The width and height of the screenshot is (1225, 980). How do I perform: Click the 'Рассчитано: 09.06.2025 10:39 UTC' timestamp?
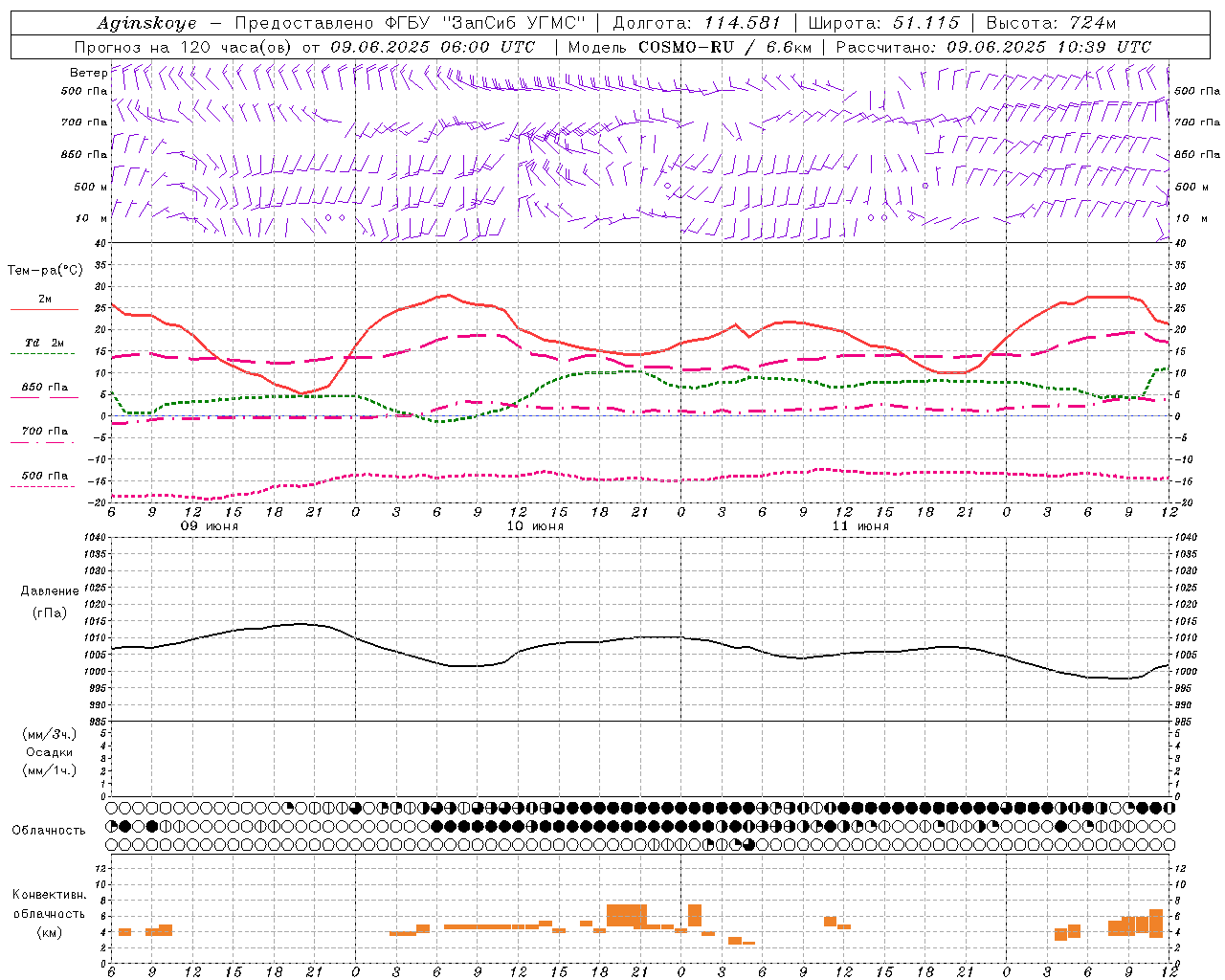(x=993, y=47)
